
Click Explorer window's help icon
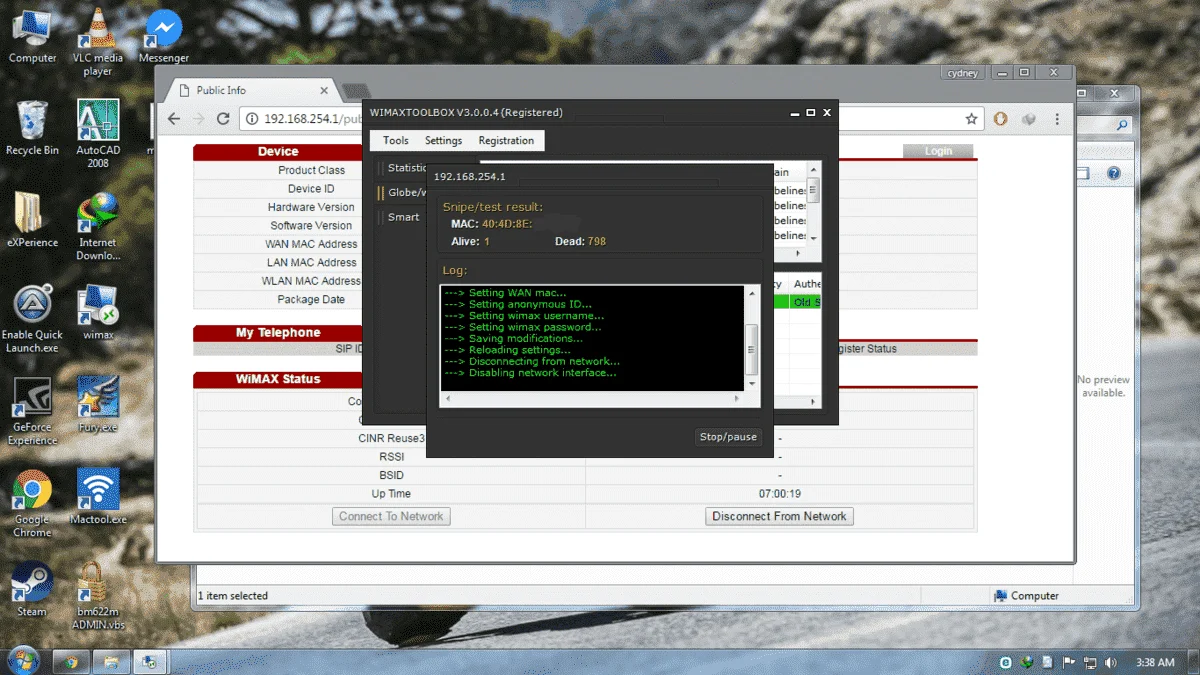click(1113, 174)
